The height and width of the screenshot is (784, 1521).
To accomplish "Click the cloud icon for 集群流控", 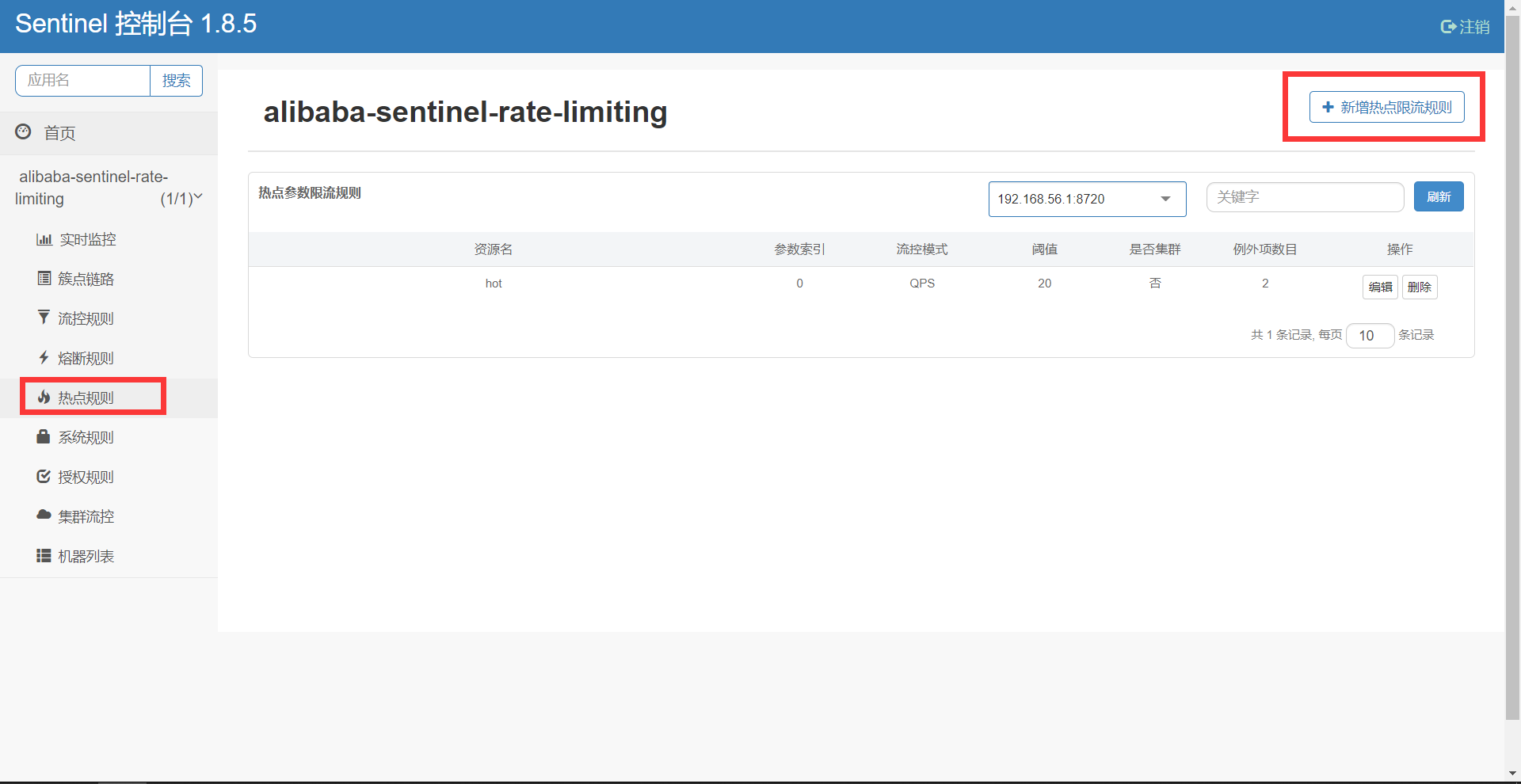I will click(x=44, y=515).
